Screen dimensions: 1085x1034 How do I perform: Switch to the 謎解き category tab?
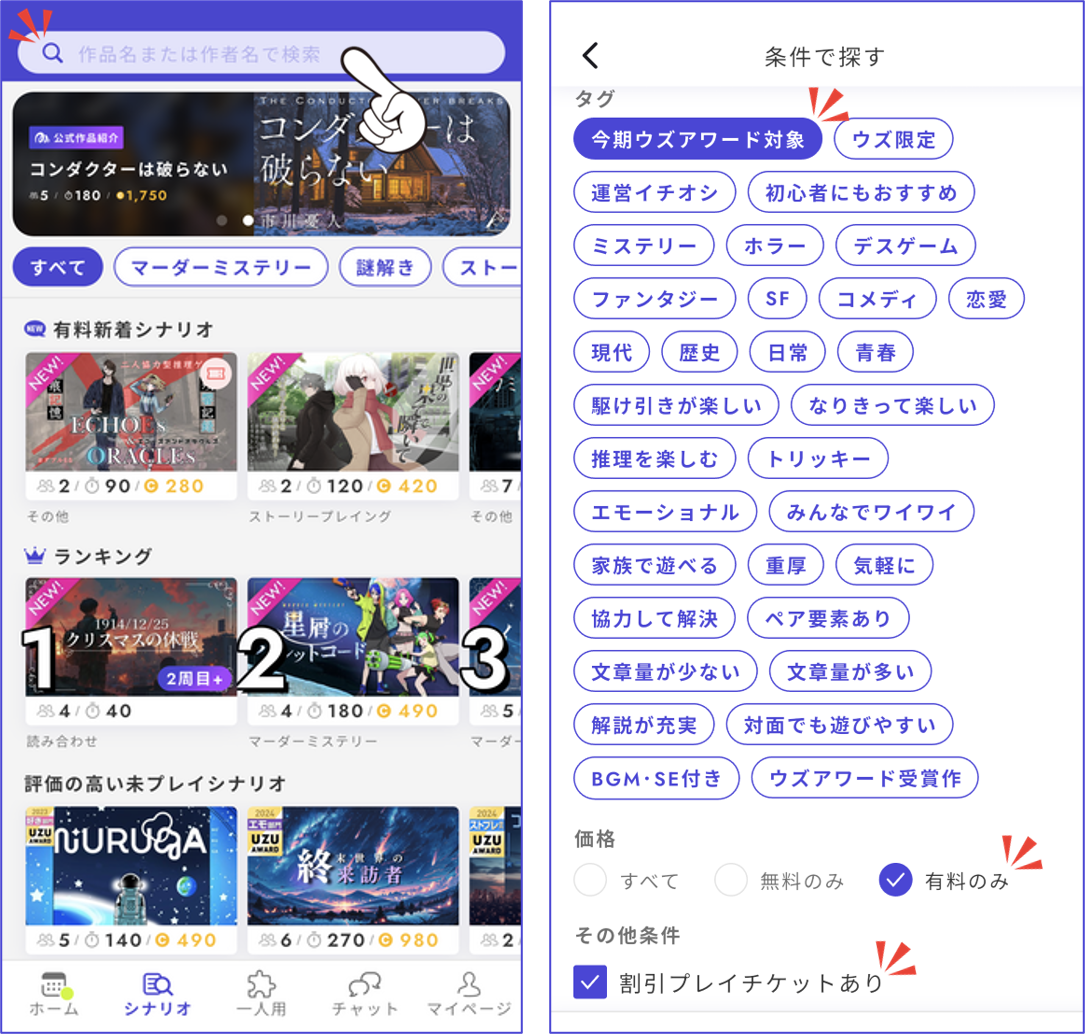385,267
